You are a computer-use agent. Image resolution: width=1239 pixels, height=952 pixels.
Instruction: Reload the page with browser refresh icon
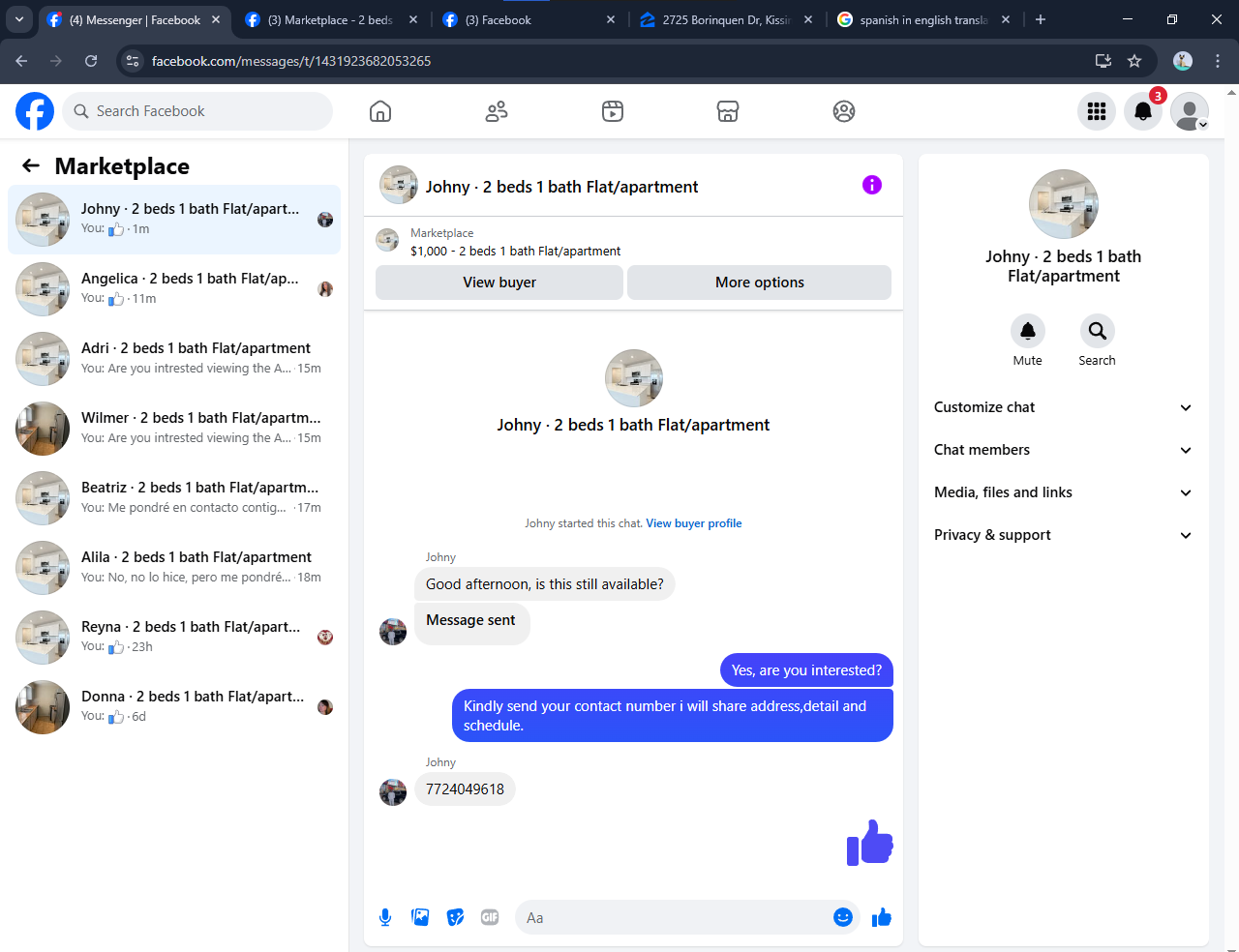91,61
